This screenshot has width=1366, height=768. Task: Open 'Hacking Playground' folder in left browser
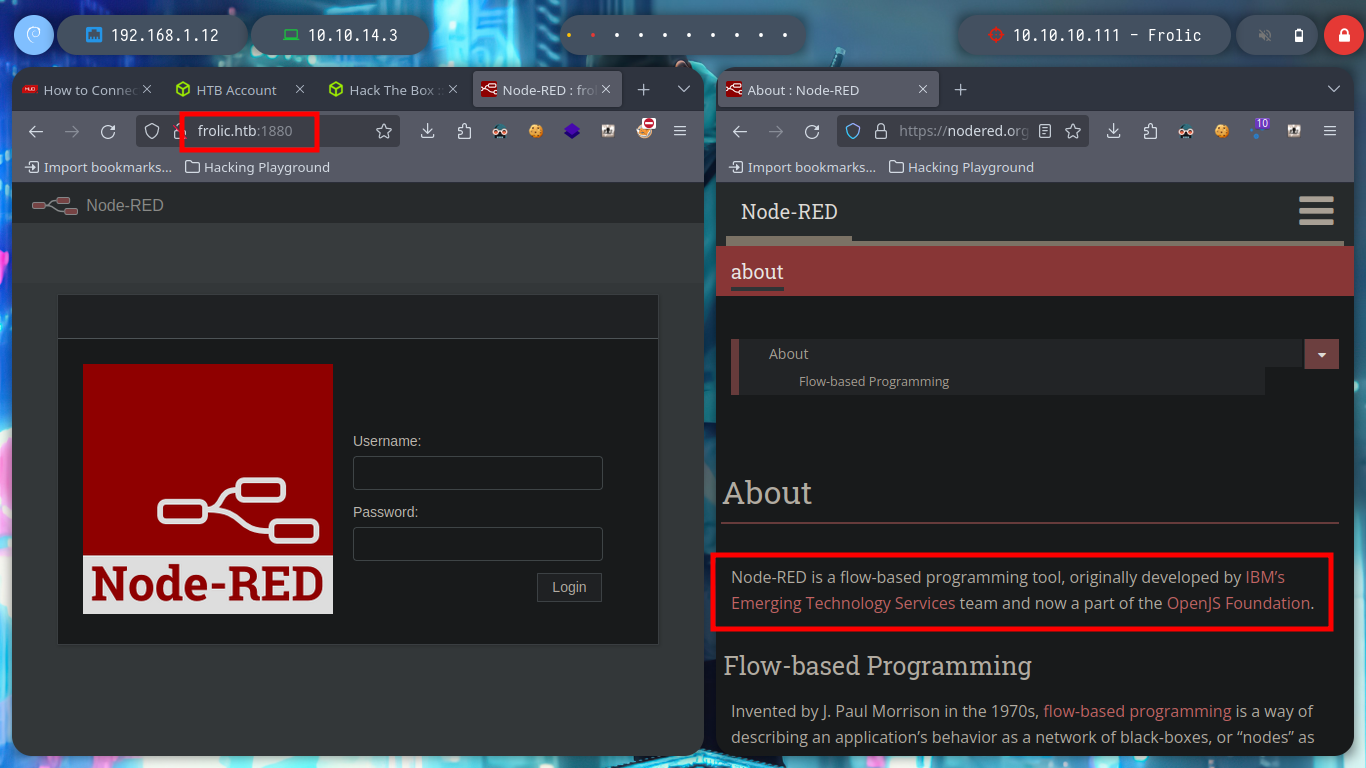pyautogui.click(x=258, y=167)
